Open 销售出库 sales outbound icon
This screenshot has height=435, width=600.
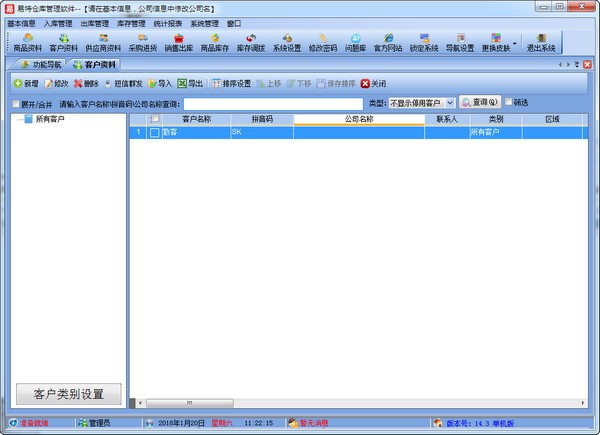tap(179, 42)
